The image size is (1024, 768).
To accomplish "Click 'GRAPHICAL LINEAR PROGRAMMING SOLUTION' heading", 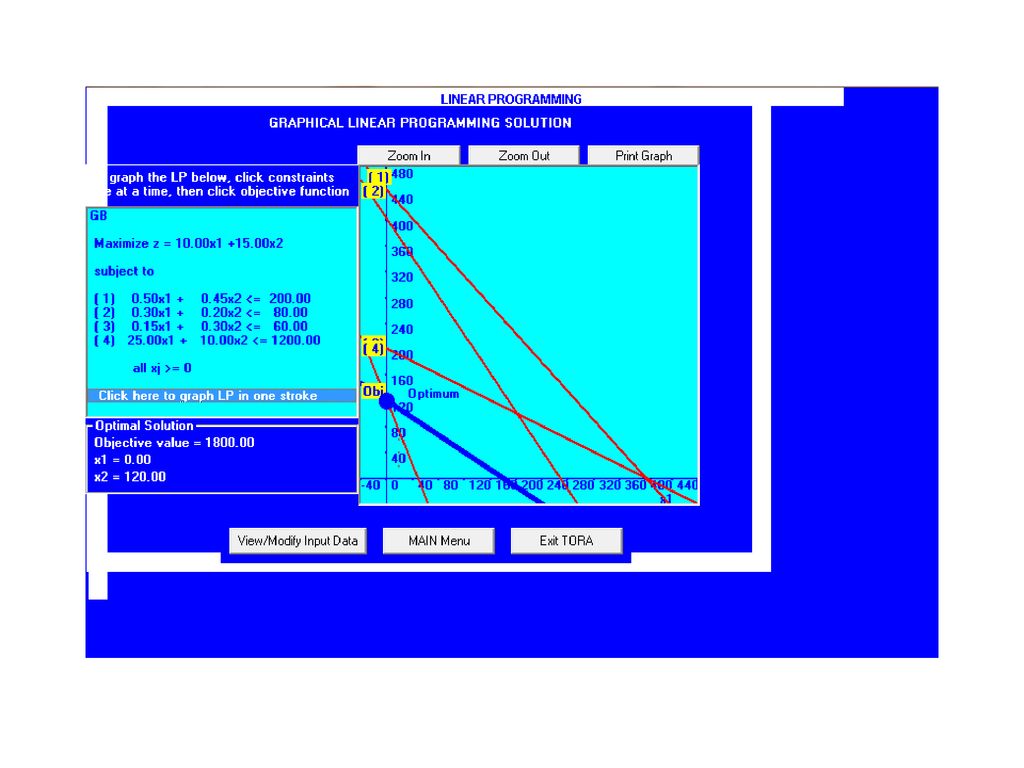I will click(x=421, y=123).
